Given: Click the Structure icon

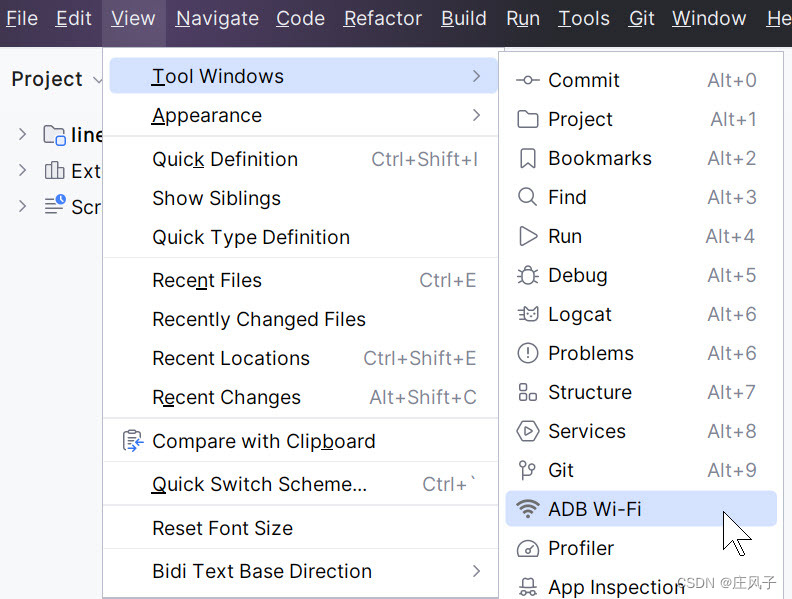Looking at the screenshot, I should click(527, 392).
